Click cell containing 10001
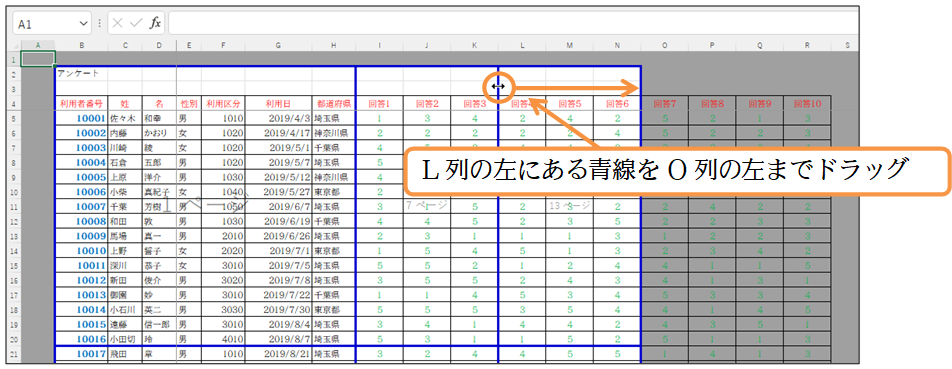 [81, 118]
